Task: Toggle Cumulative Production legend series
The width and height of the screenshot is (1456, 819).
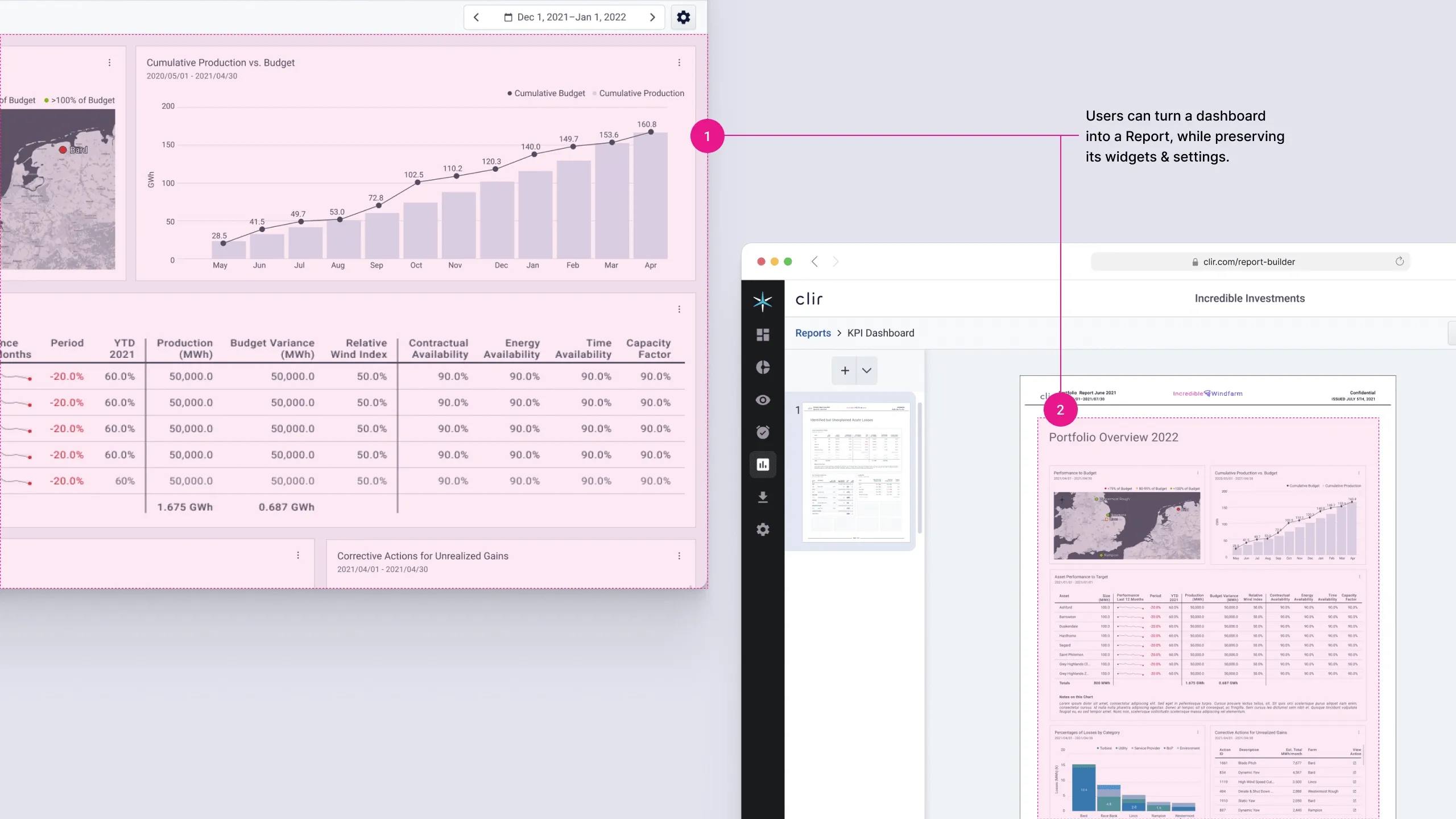Action: tap(638, 93)
